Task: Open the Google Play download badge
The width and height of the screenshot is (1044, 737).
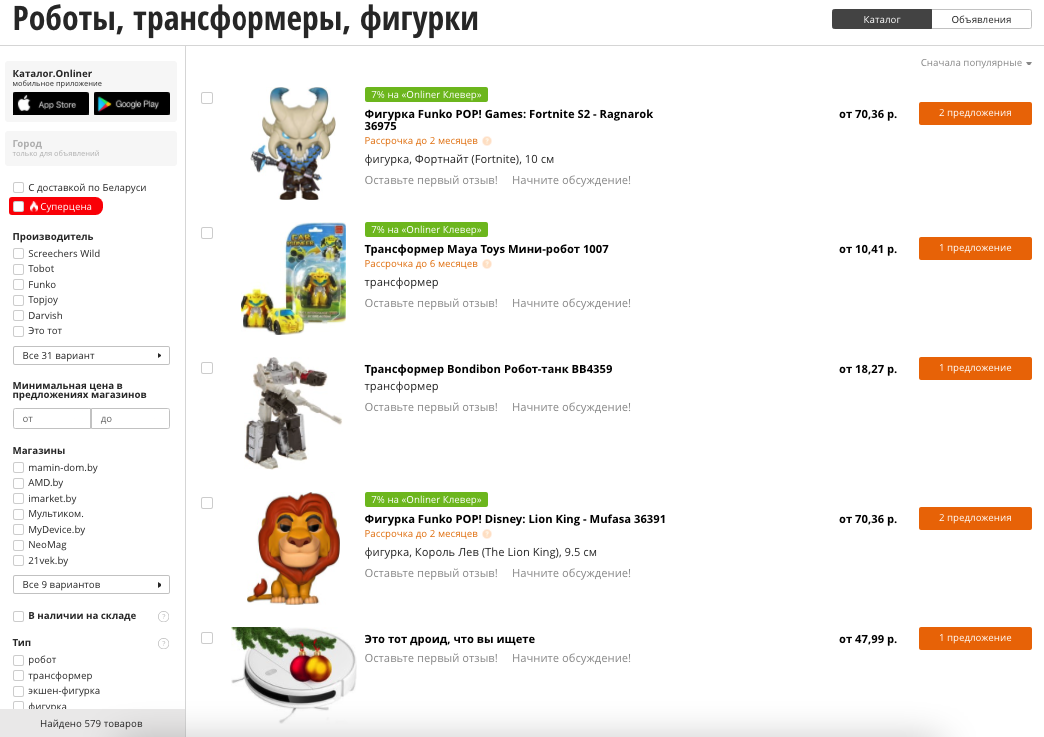Action: pyautogui.click(x=132, y=104)
